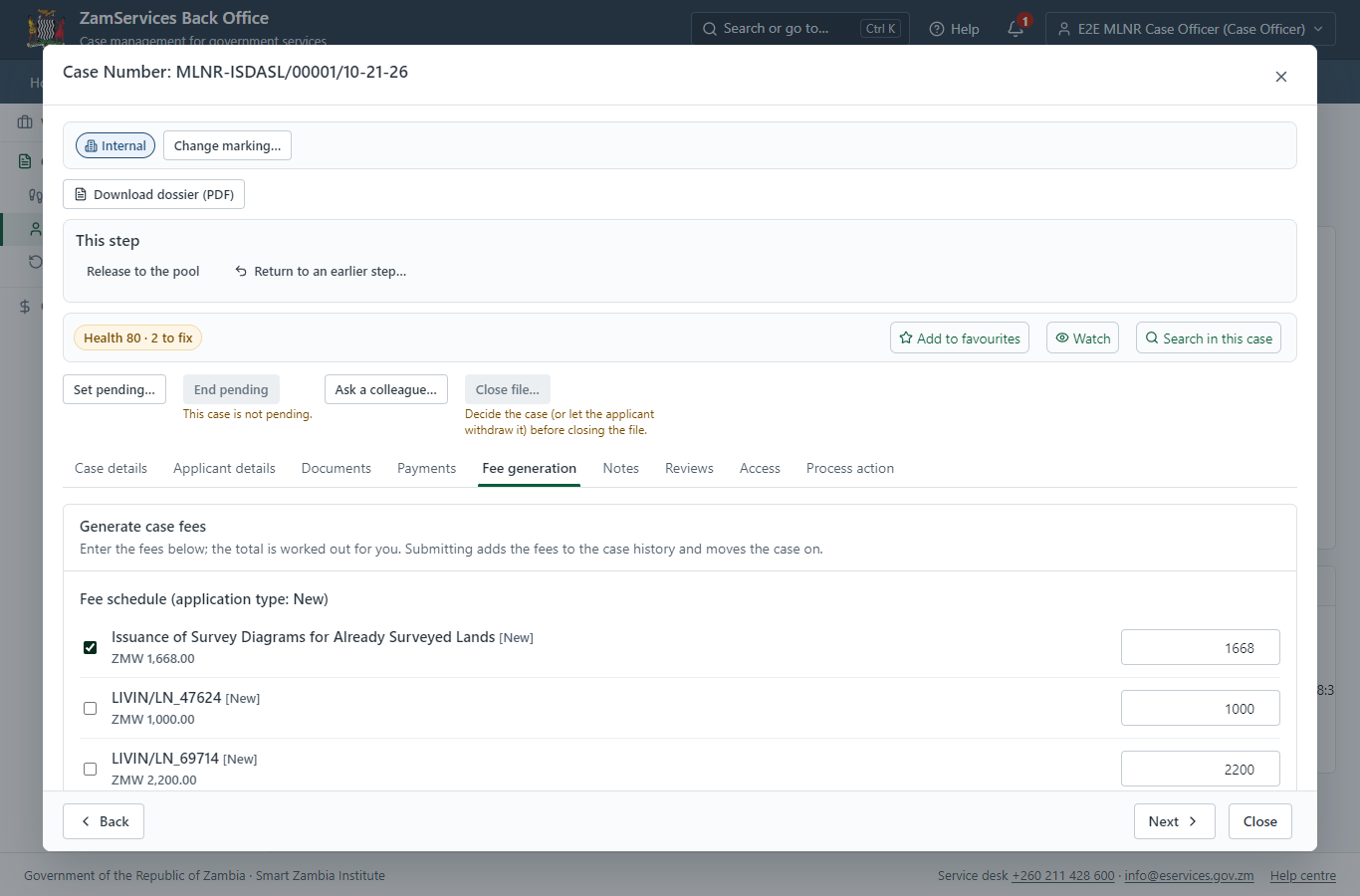Click the fee amount field showing 1000
This screenshot has width=1360, height=896.
(1201, 708)
